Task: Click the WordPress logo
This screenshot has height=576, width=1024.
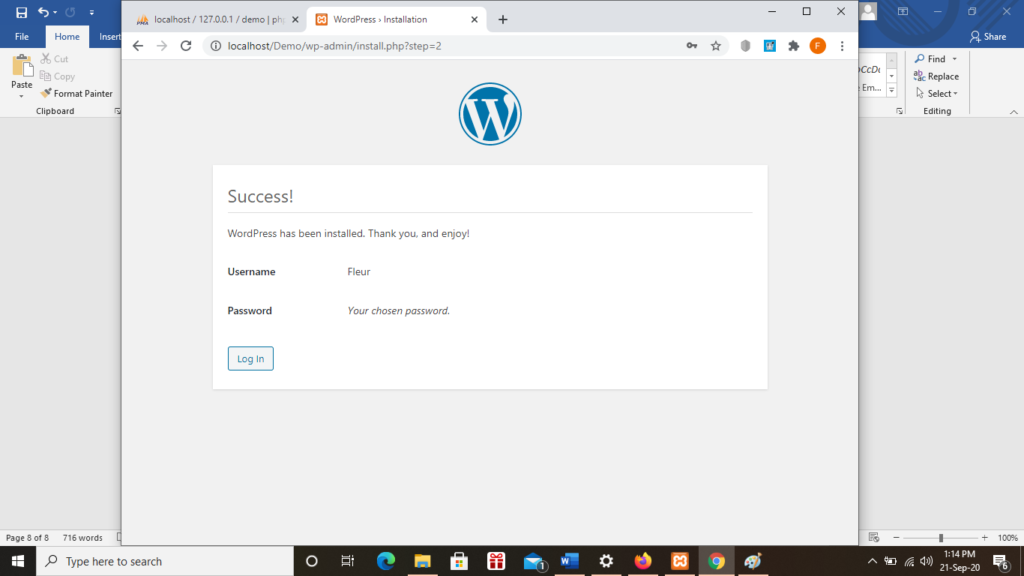Action: pyautogui.click(x=490, y=114)
